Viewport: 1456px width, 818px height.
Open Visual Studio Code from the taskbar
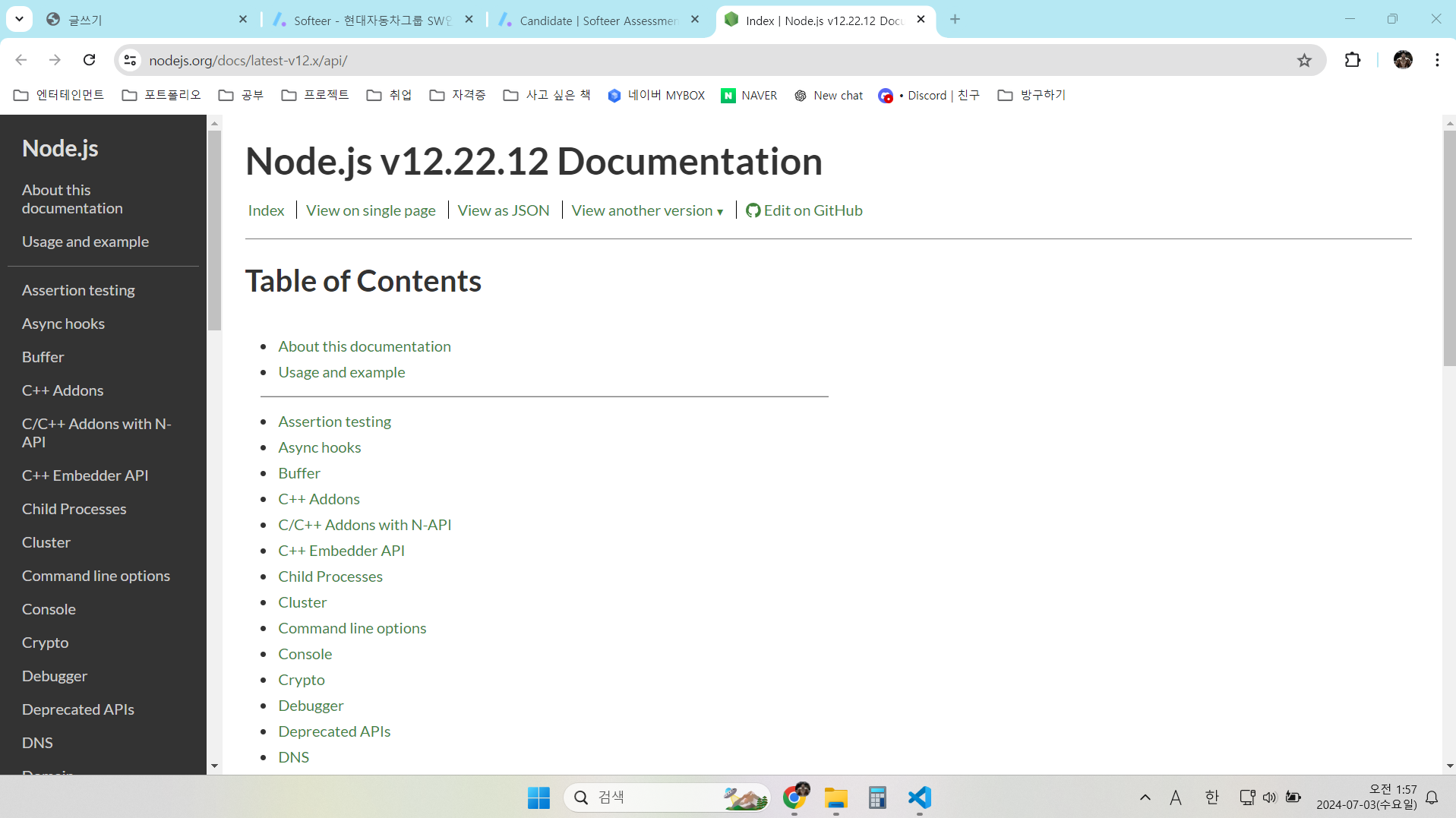[919, 797]
